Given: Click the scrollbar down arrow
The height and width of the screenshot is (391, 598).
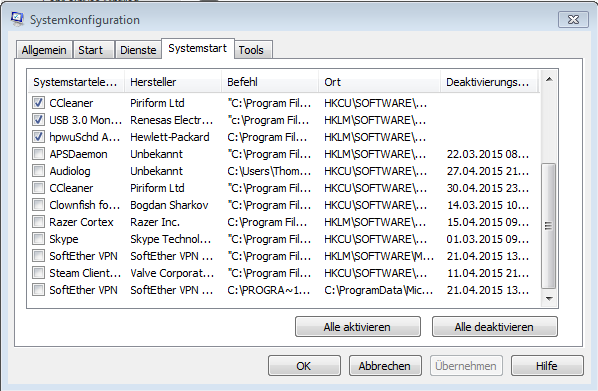Looking at the screenshot, I should tap(549, 298).
